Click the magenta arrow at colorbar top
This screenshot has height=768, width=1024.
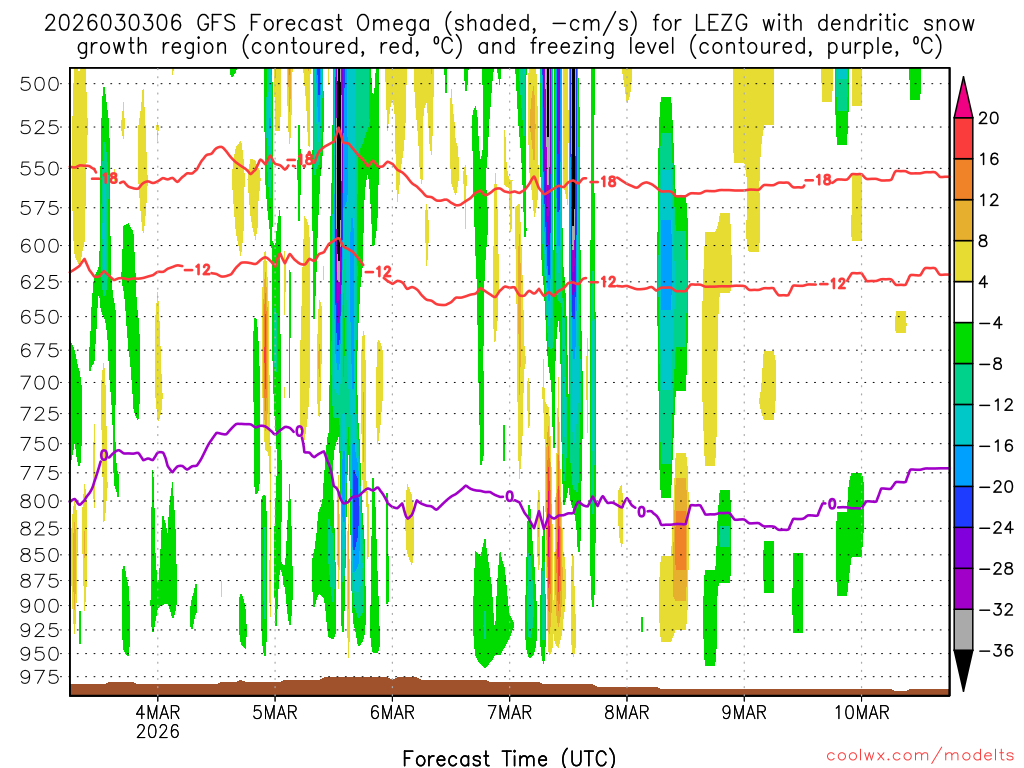click(963, 98)
